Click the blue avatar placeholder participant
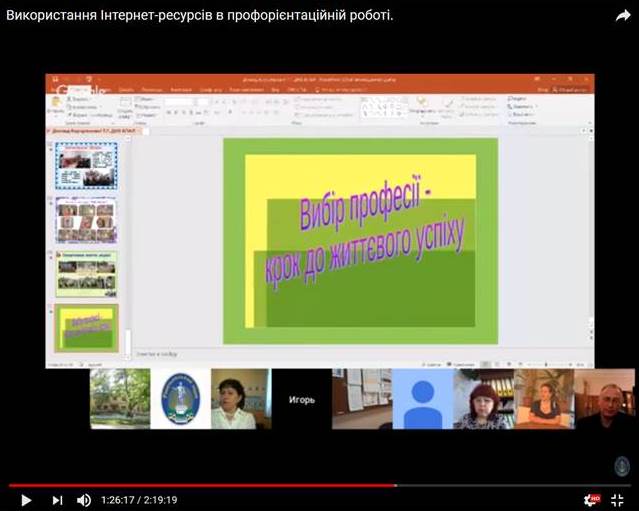Viewport: 639px width, 511px height. [x=421, y=399]
